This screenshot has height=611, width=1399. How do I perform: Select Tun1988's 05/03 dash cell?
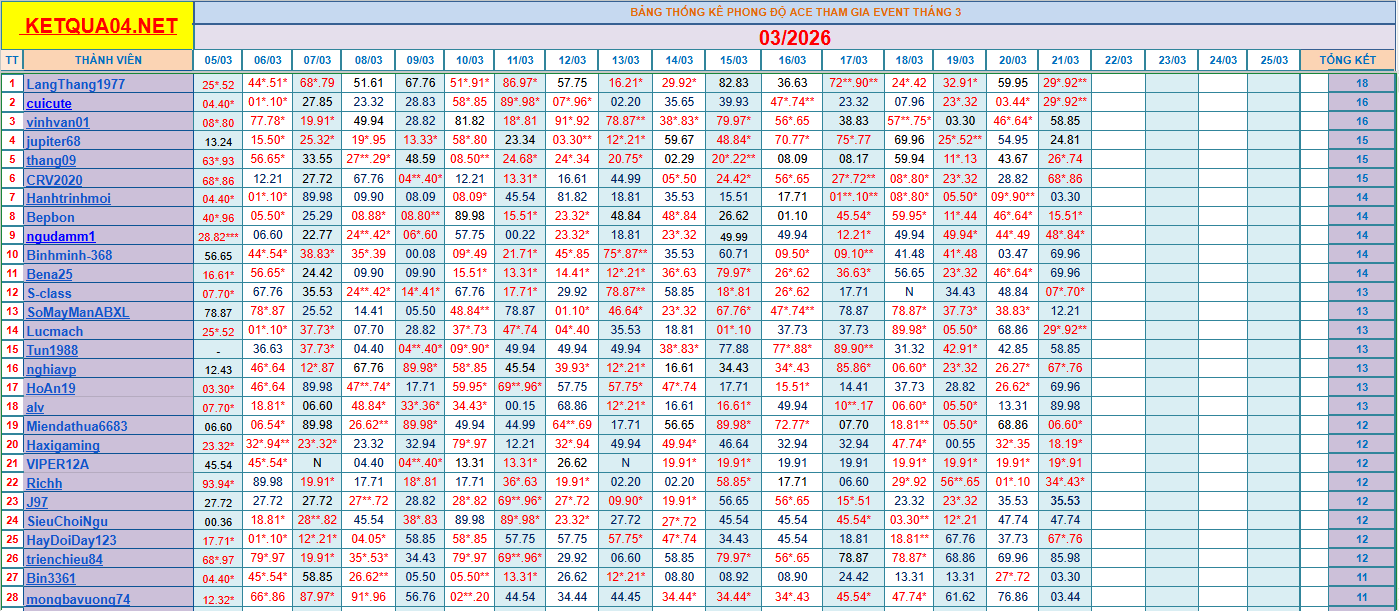point(218,350)
